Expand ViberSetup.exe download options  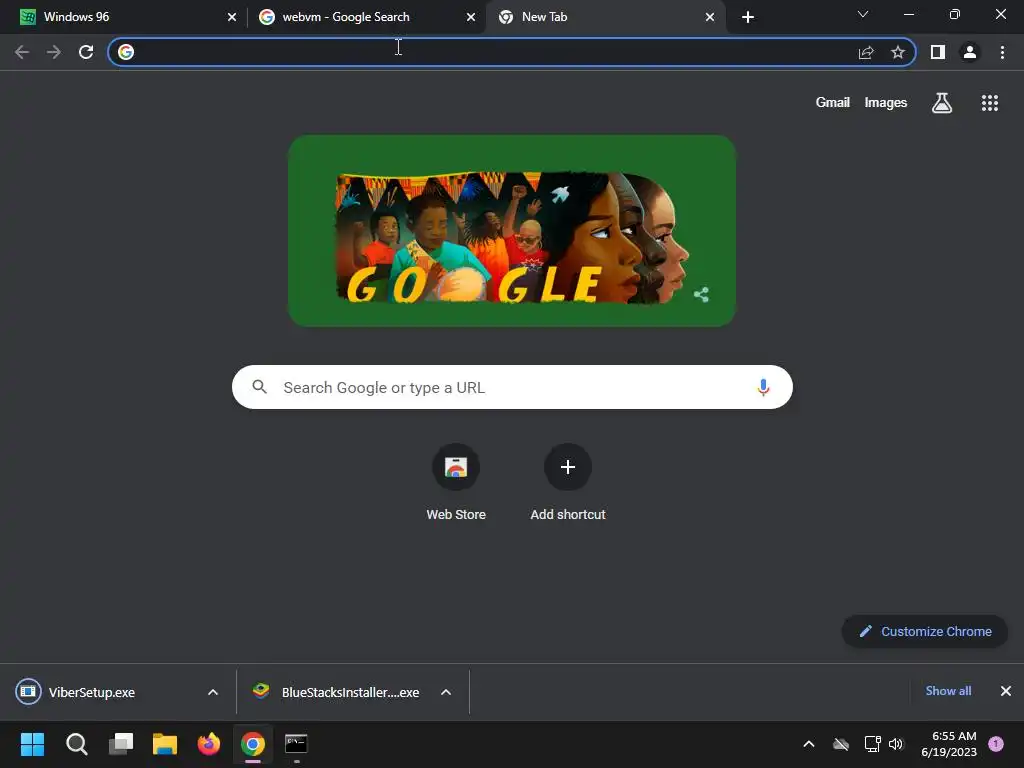pos(213,692)
